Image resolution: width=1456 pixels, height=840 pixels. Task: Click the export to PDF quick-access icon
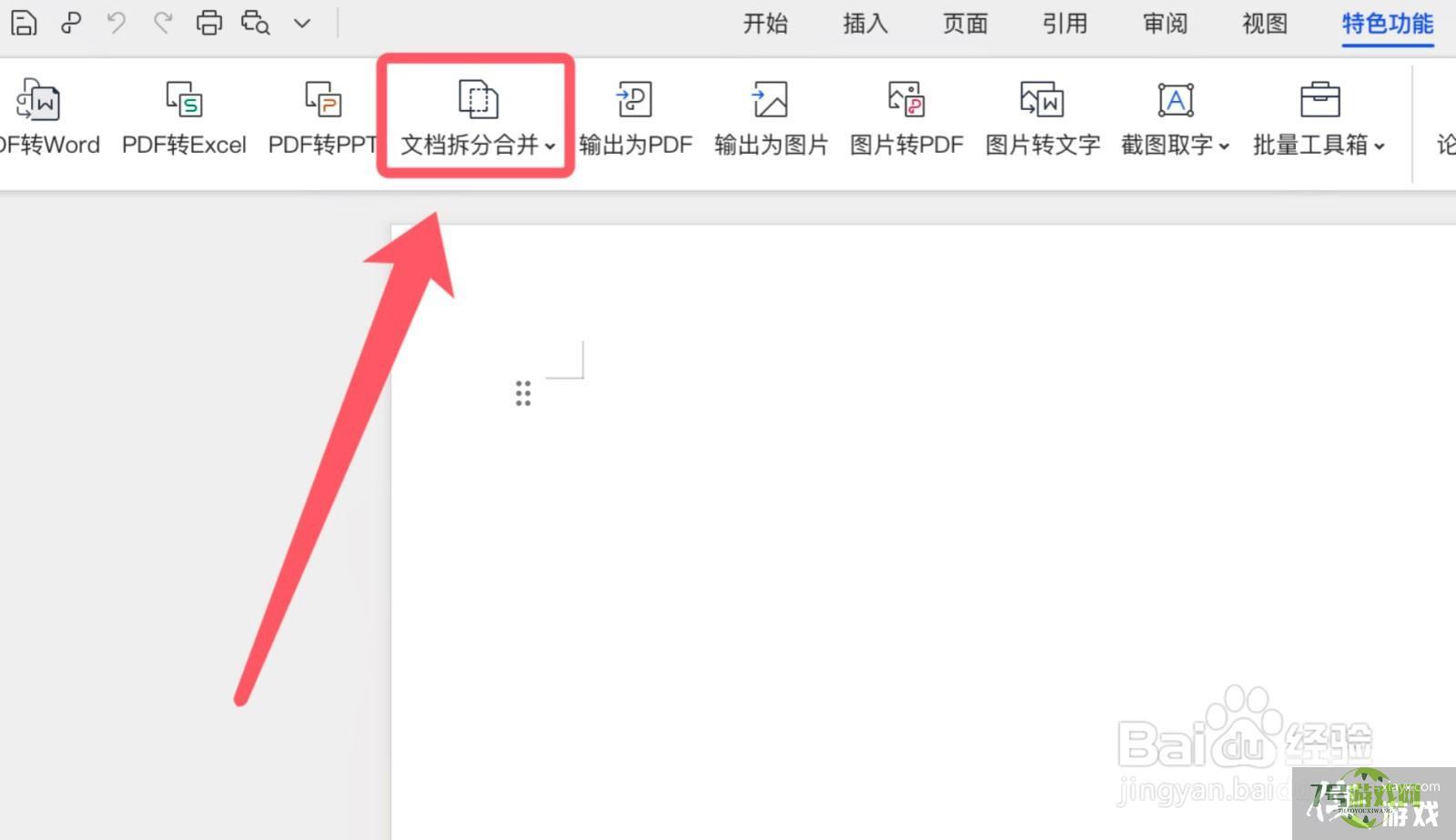pos(71,23)
